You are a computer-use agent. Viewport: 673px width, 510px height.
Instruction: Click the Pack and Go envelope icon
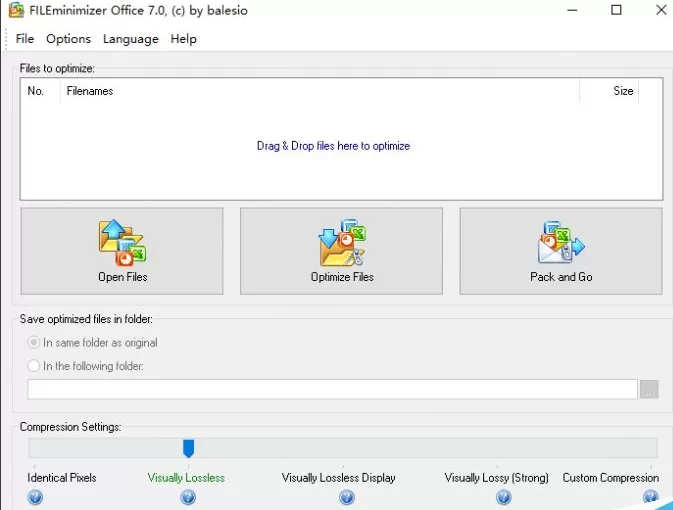(x=561, y=242)
